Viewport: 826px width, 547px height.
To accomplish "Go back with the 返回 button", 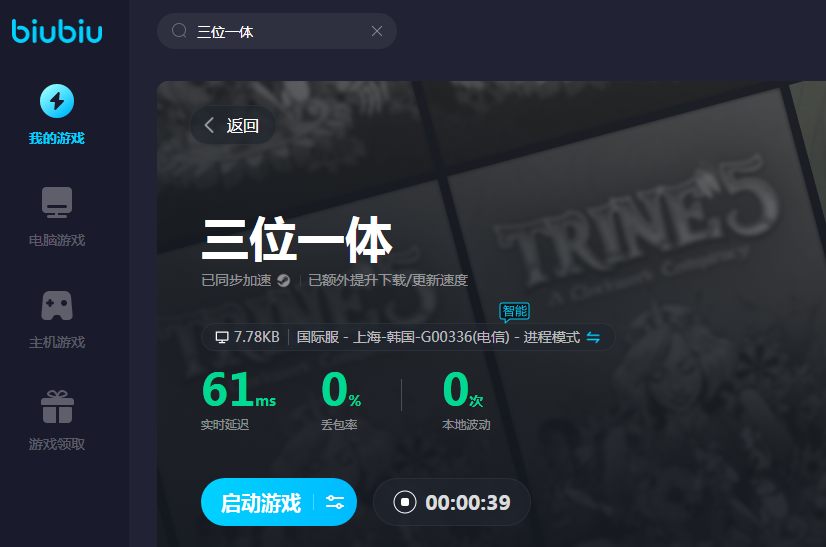I will click(233, 125).
